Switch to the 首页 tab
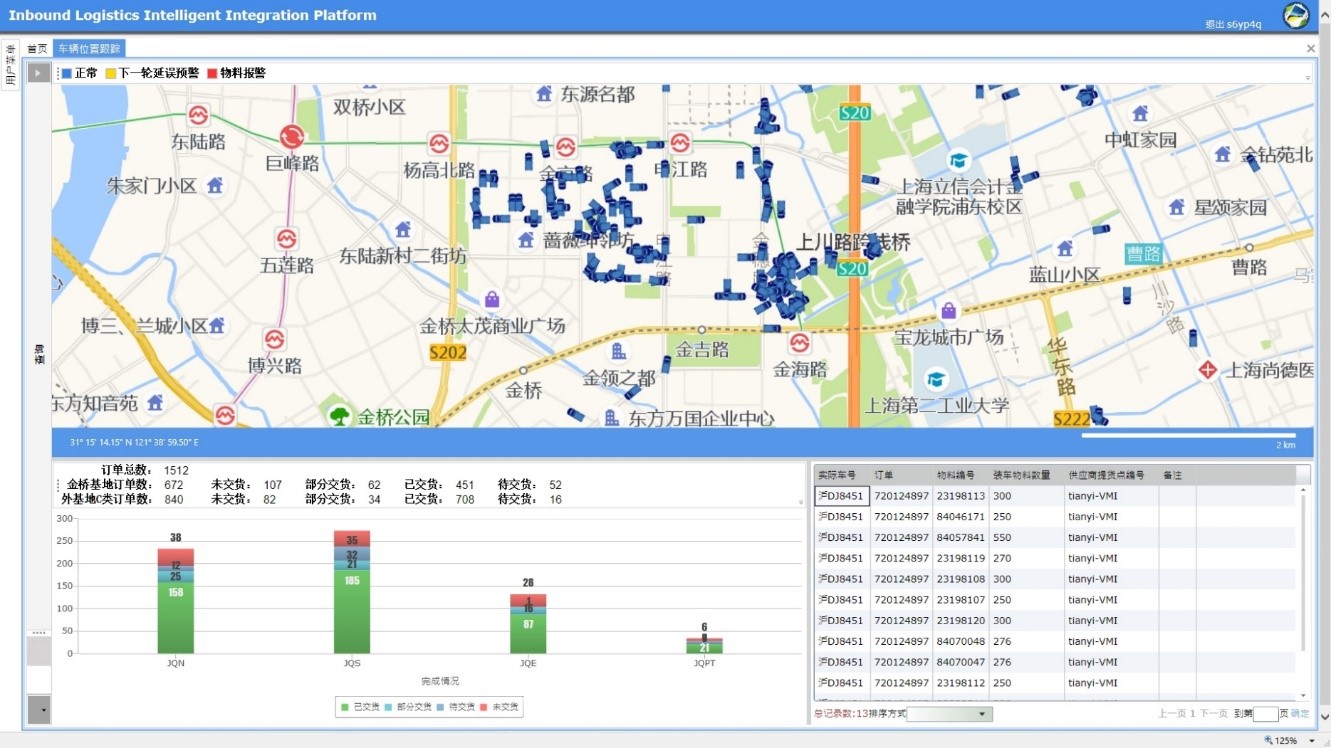Image resolution: width=1331 pixels, height=748 pixels. 37,48
